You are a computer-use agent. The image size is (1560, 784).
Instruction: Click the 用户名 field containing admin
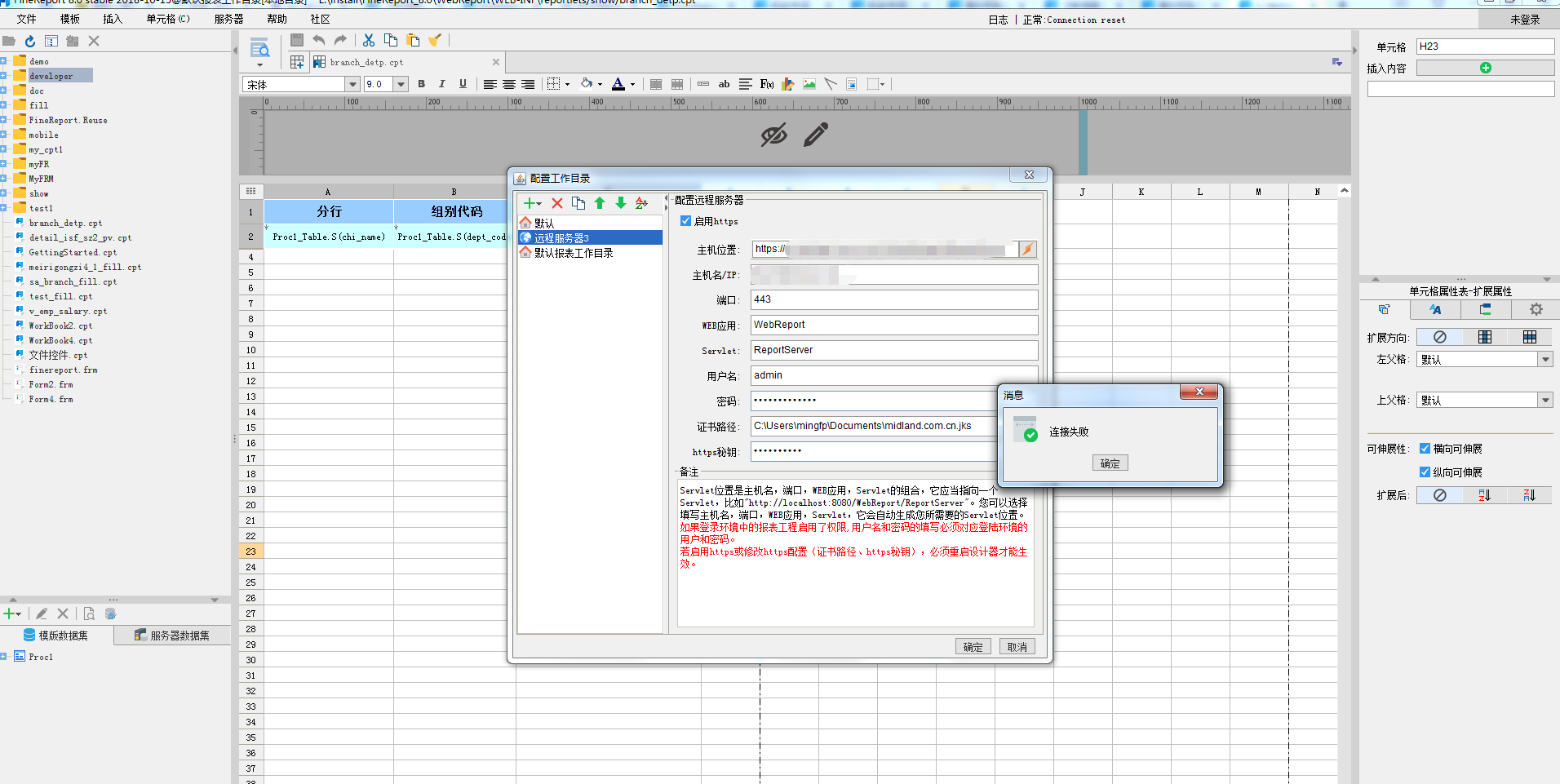(894, 375)
